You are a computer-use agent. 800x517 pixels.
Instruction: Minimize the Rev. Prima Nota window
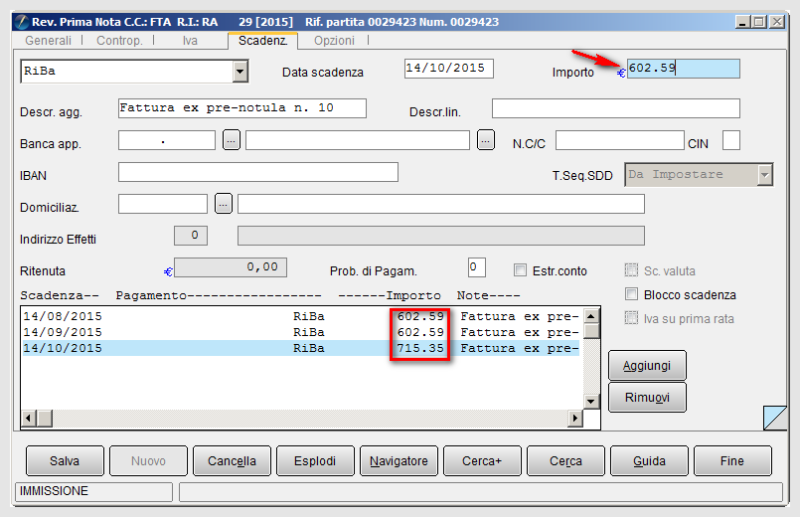(743, 22)
